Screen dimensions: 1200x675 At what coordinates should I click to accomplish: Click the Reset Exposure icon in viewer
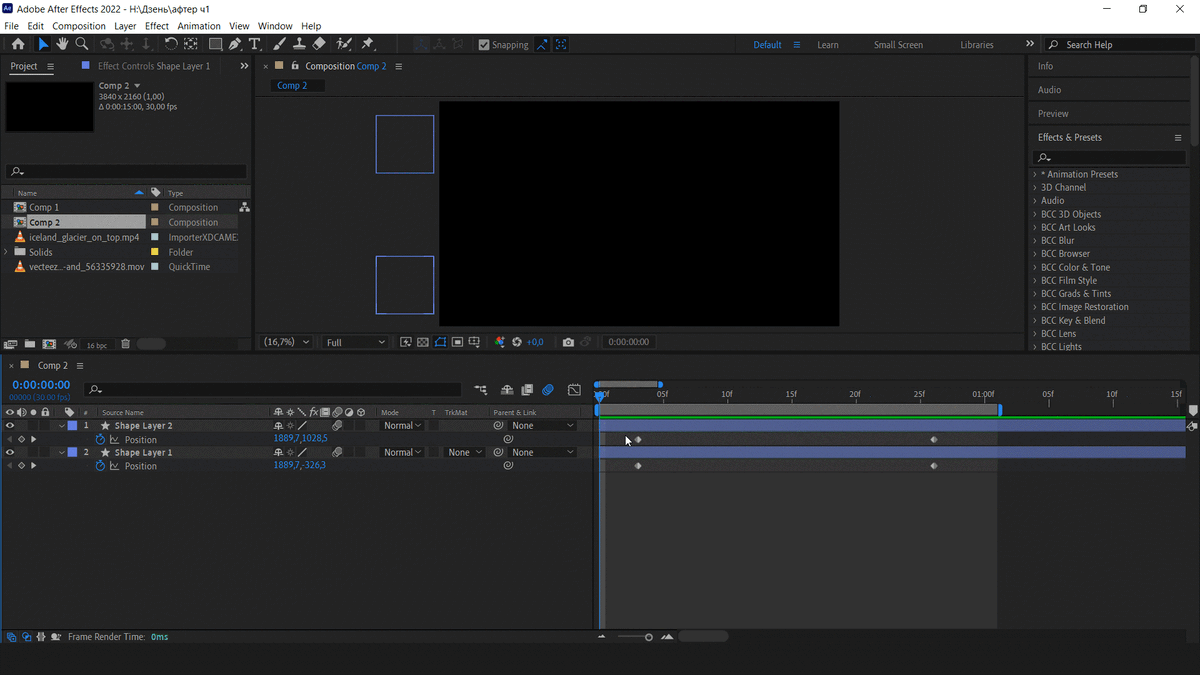517,342
